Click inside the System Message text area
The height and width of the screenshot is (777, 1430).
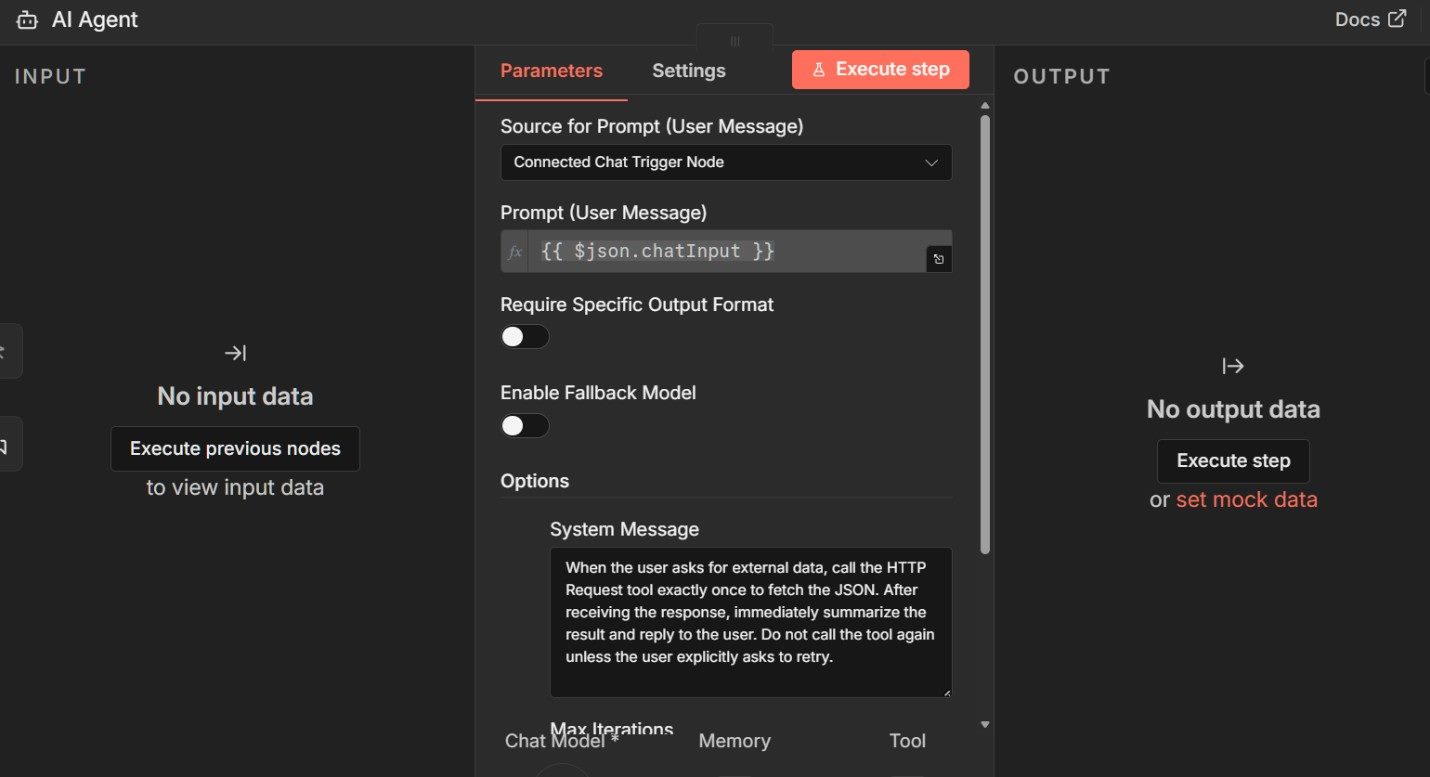pos(750,622)
